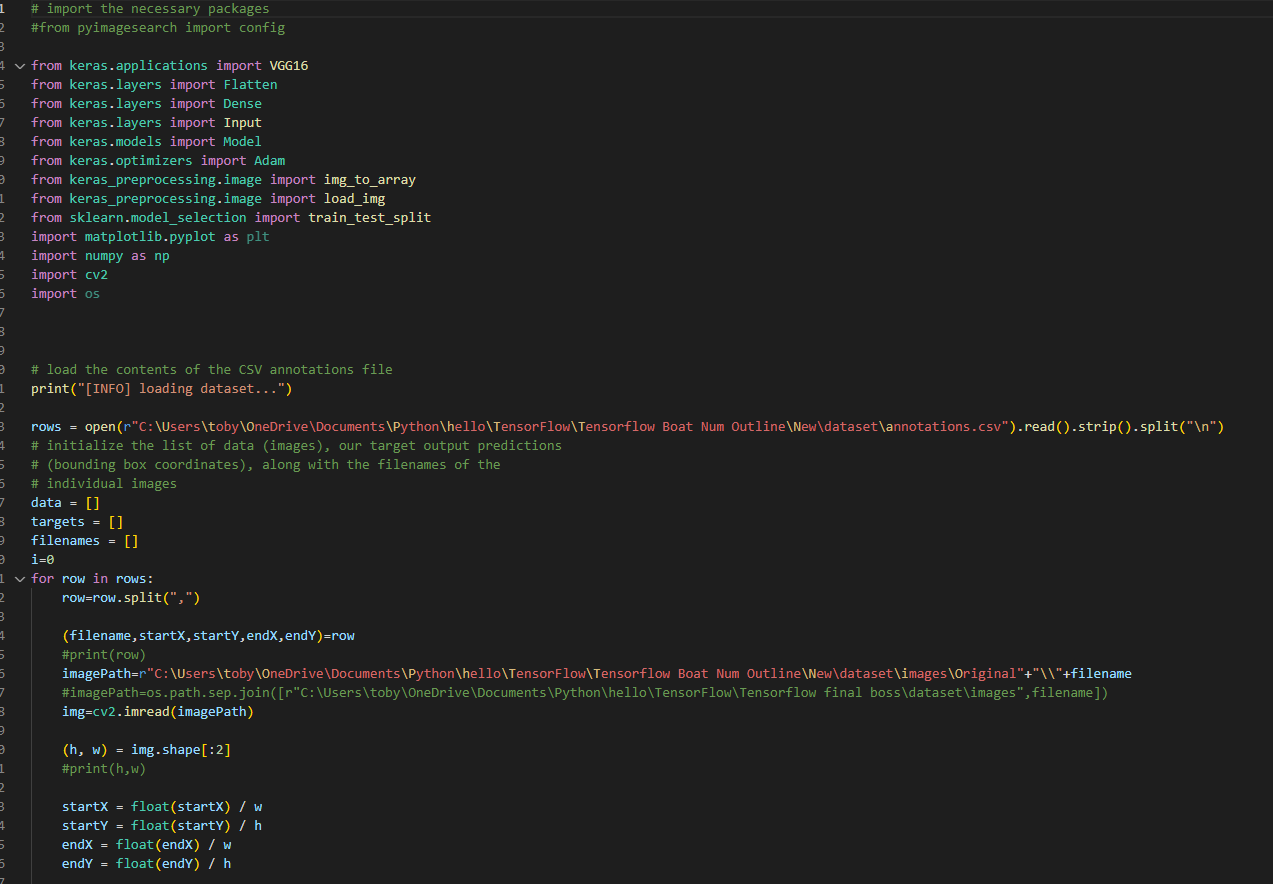Click the line 'startX = float(startX) / w'

click(162, 807)
